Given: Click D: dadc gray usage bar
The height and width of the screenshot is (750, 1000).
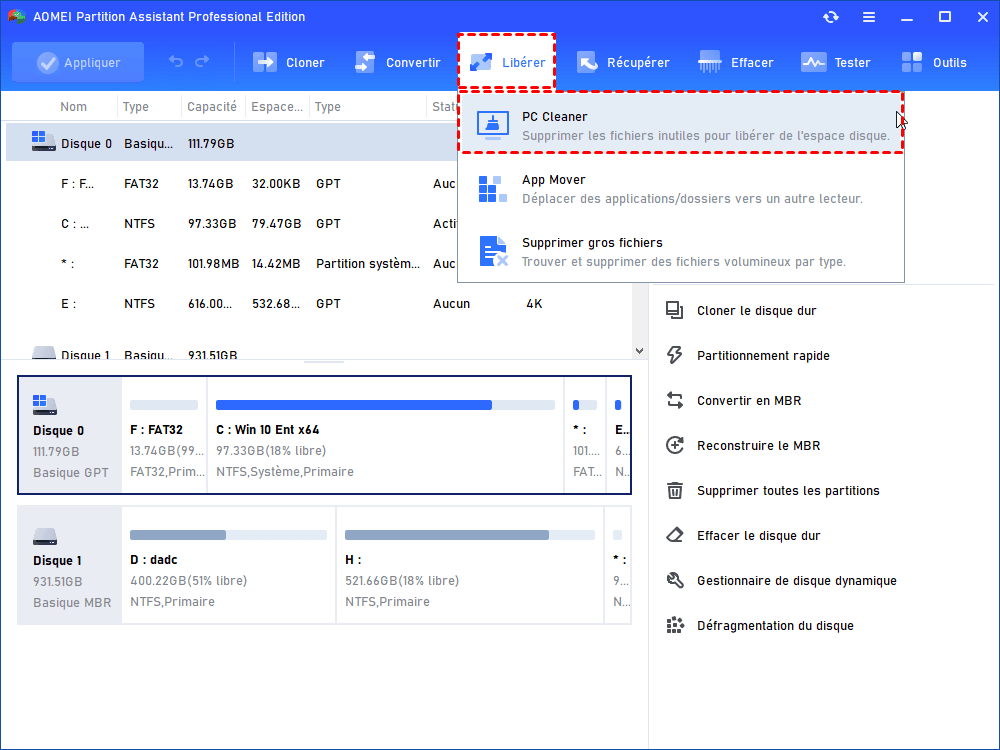Looking at the screenshot, I should 228,535.
